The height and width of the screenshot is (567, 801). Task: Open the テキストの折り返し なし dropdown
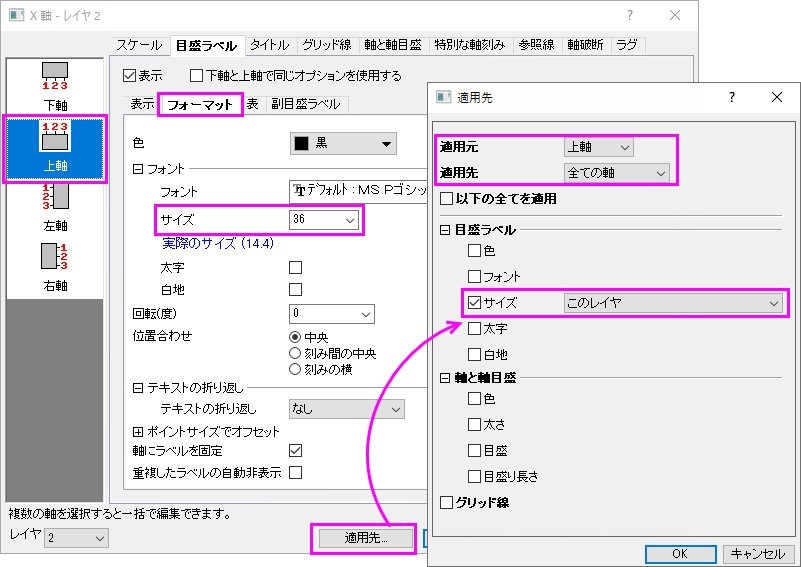point(347,409)
